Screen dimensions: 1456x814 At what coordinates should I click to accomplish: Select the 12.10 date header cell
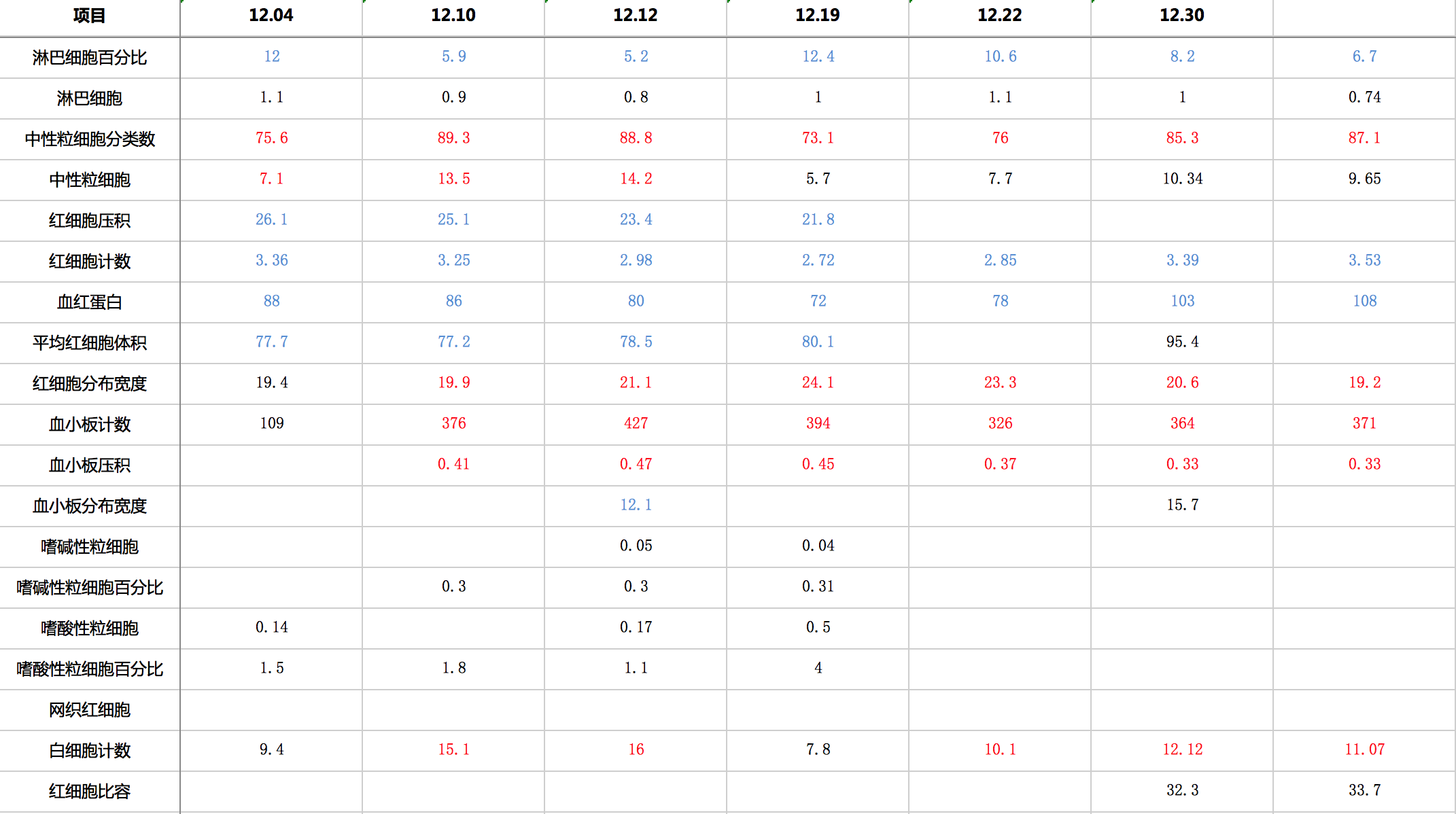pyautogui.click(x=453, y=16)
